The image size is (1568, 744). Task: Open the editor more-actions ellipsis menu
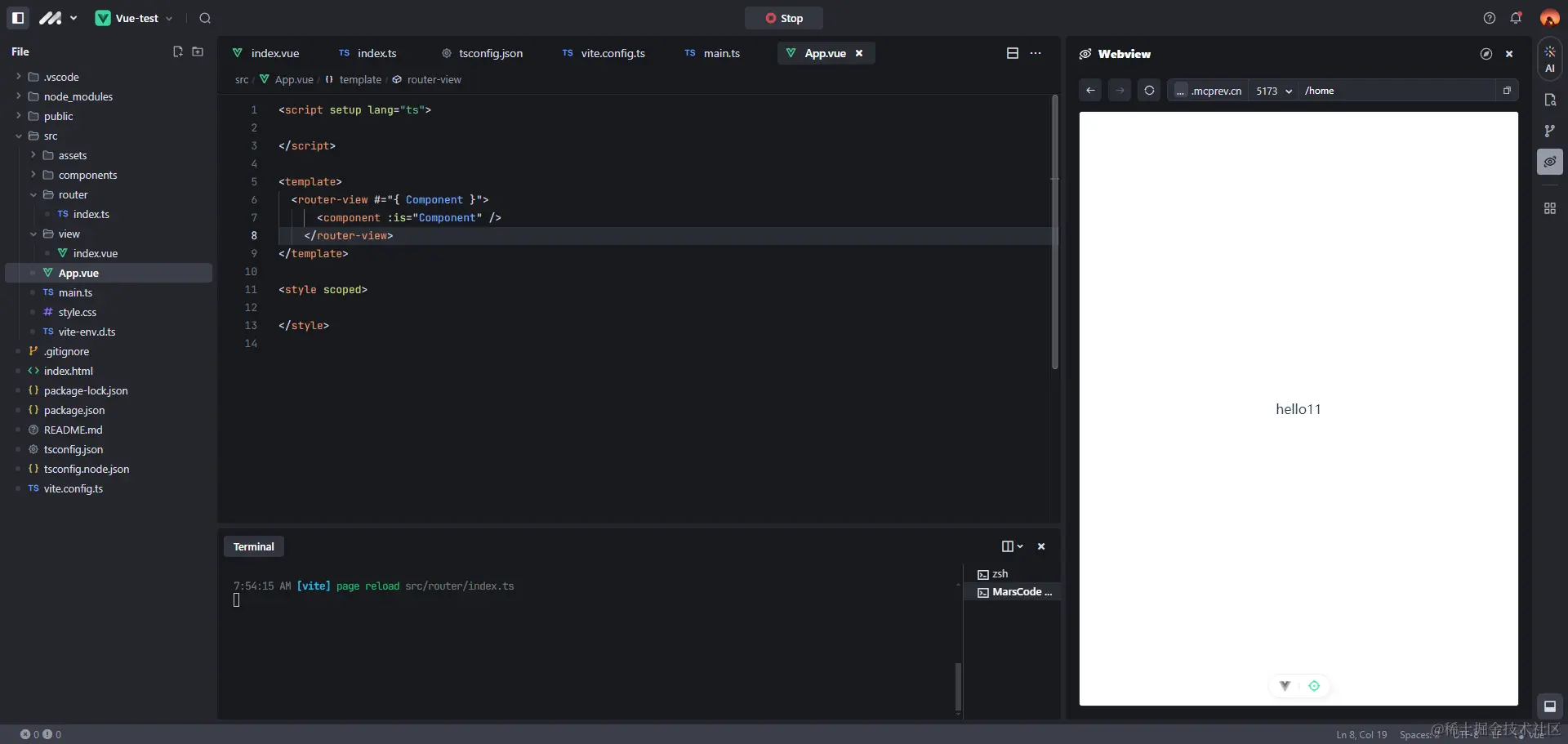coord(1036,53)
